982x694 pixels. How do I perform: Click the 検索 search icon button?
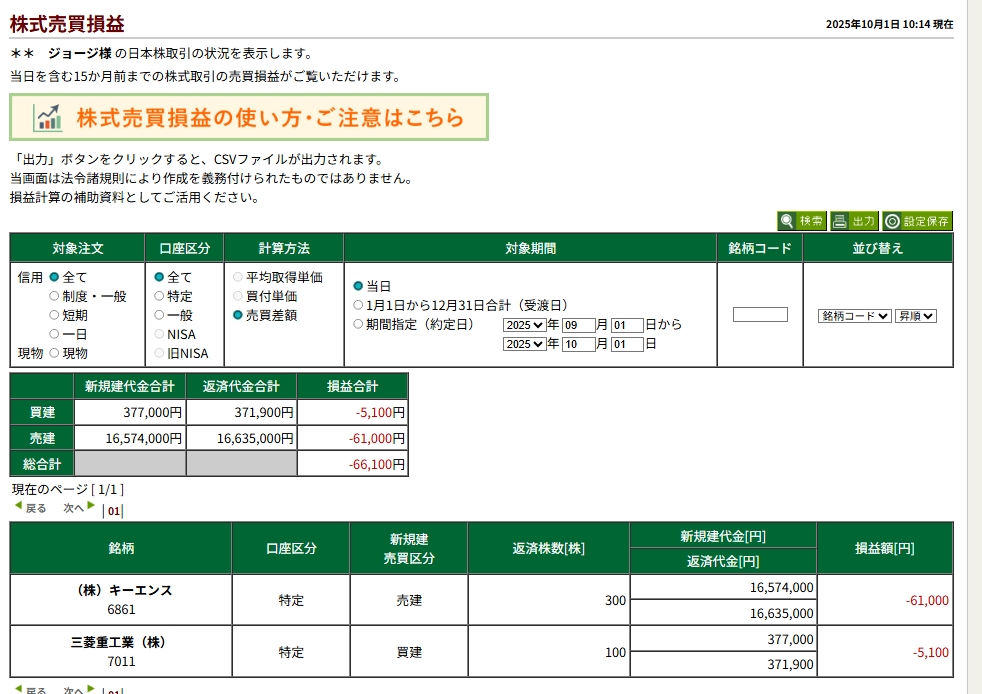click(x=802, y=221)
